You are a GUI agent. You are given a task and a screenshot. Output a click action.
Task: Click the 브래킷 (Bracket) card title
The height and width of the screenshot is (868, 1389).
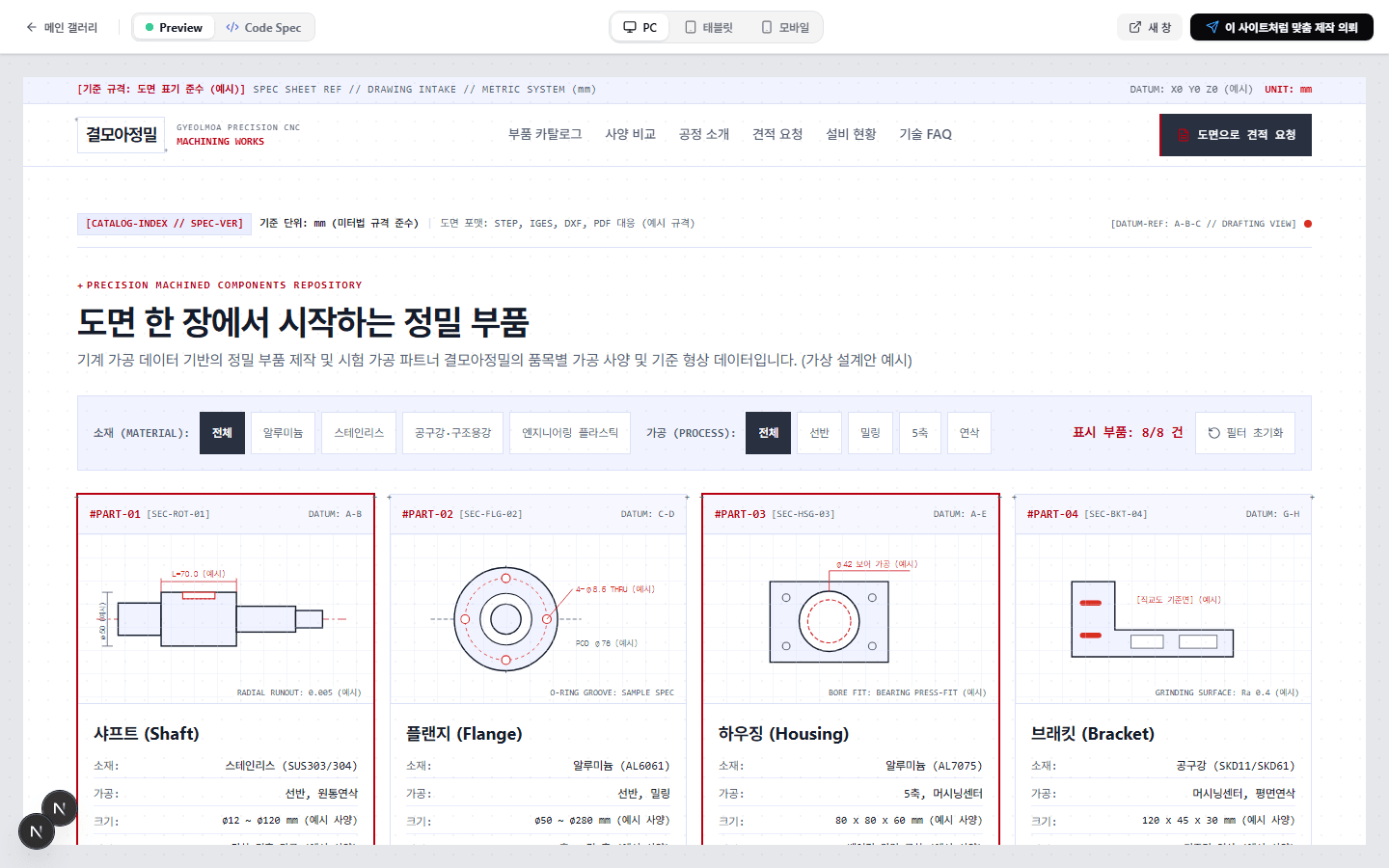[x=1093, y=734]
